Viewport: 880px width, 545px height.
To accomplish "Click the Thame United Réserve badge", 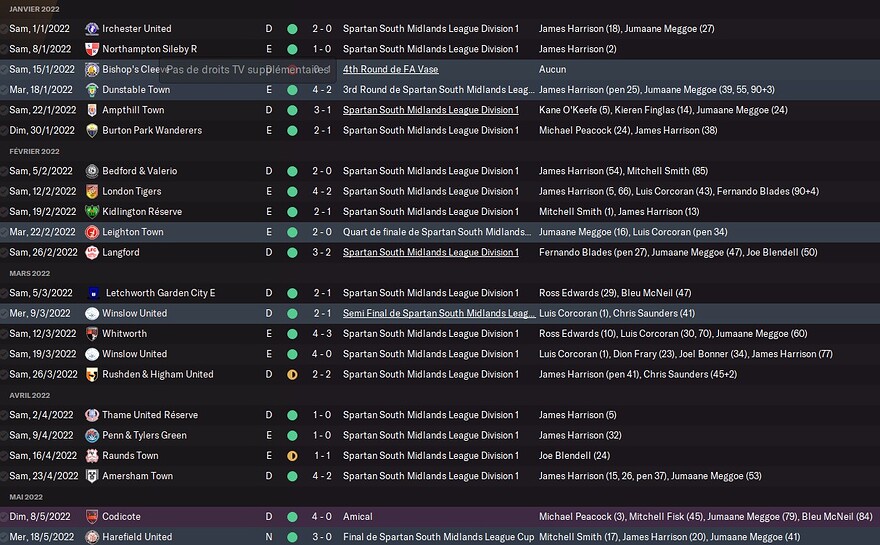I will tap(92, 415).
